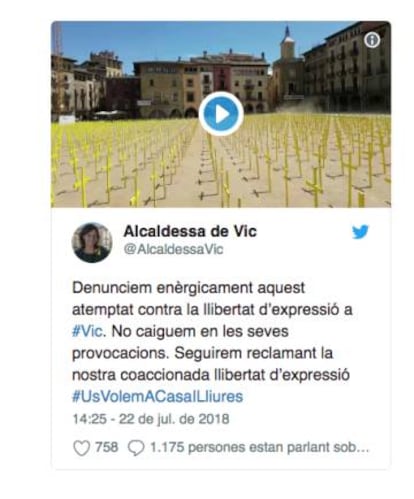Image resolution: width=414 pixels, height=499 pixels.
Task: Play the yellow crosses video
Action: tap(221, 114)
